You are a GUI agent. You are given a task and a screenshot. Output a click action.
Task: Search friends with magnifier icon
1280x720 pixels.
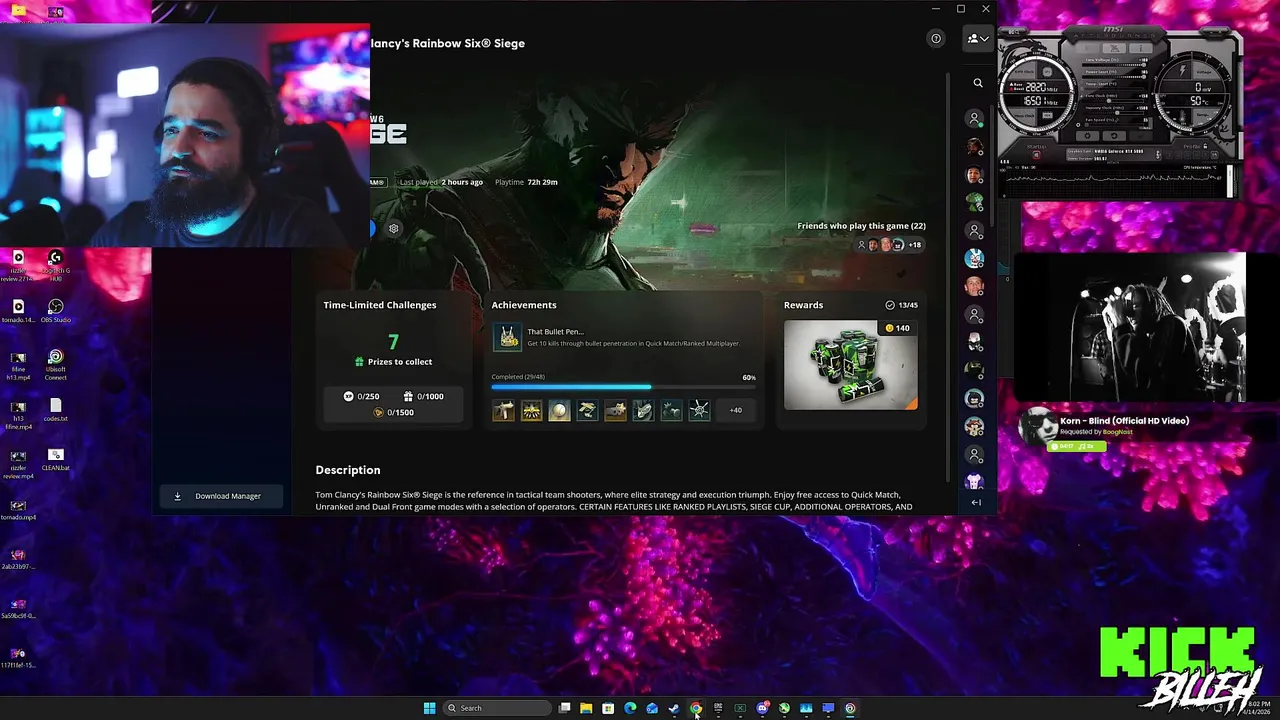pos(978,83)
